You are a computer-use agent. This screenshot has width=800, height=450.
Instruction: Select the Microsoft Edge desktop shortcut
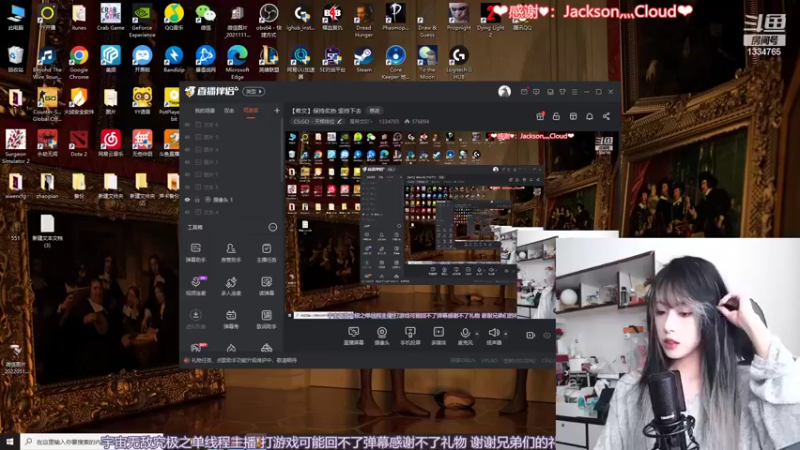pos(237,63)
